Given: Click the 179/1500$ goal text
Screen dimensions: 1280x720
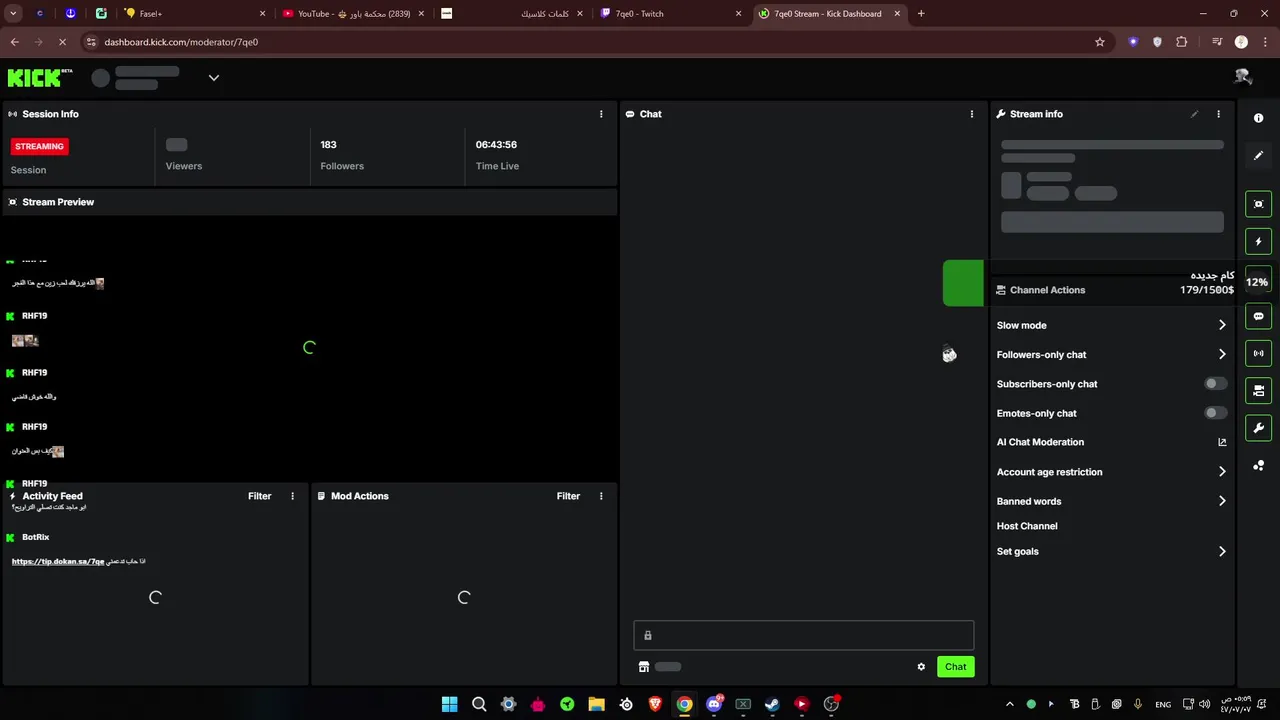Looking at the screenshot, I should [x=1206, y=290].
